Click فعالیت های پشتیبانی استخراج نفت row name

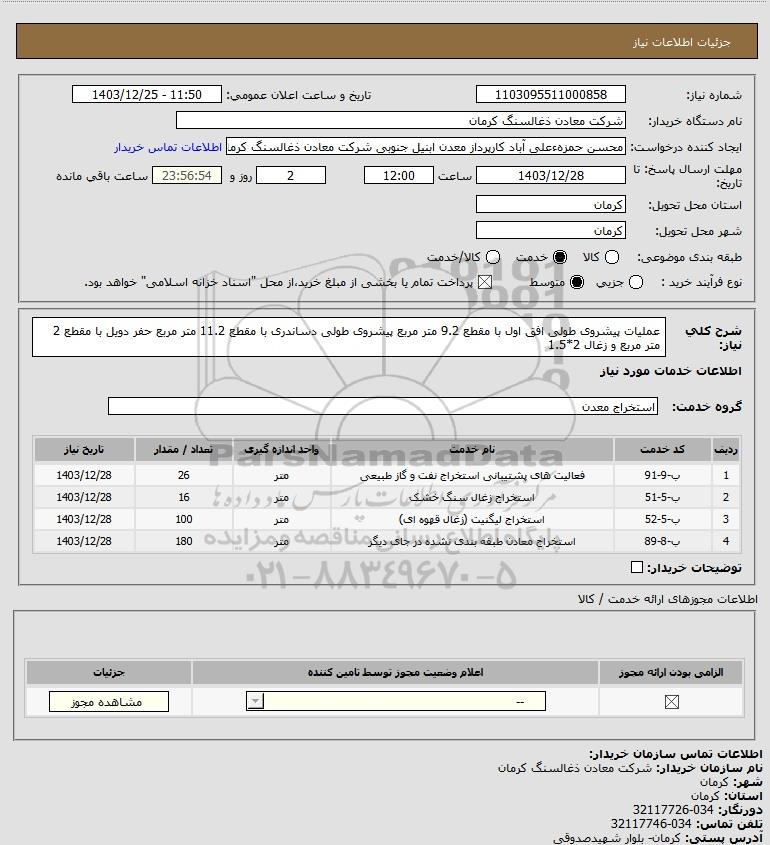(472, 475)
